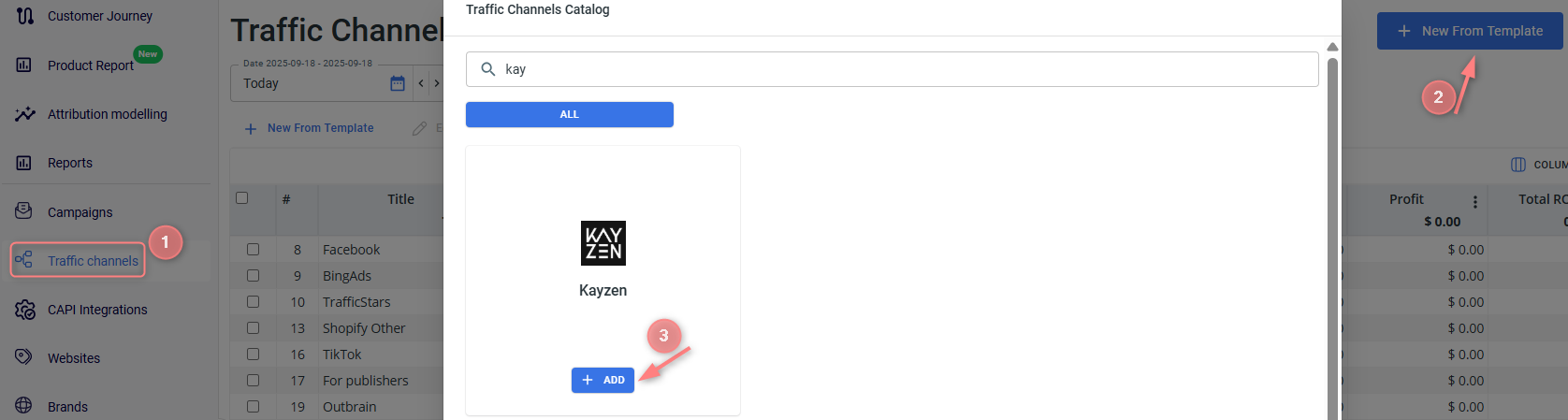Open the Today date range field
Viewport: 1568px width, 420px height.
click(x=309, y=83)
